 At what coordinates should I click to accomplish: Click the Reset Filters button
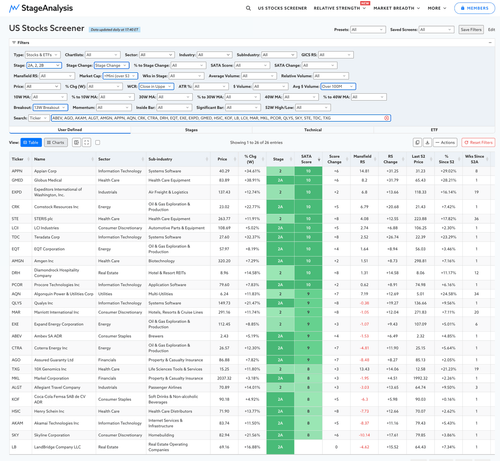click(x=478, y=143)
